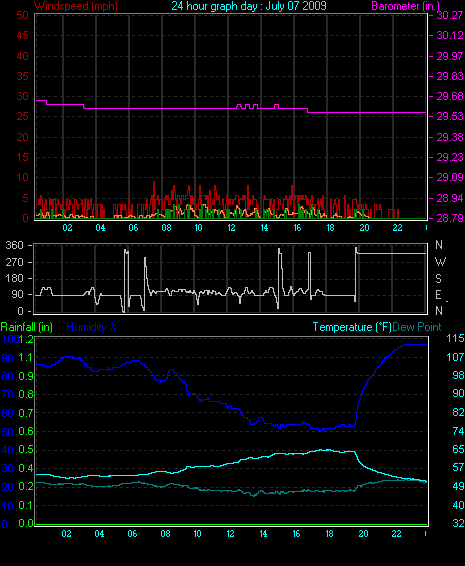Click the Temperature (°F) legend label
Image resolution: width=465 pixels, height=566 pixels.
352,327
